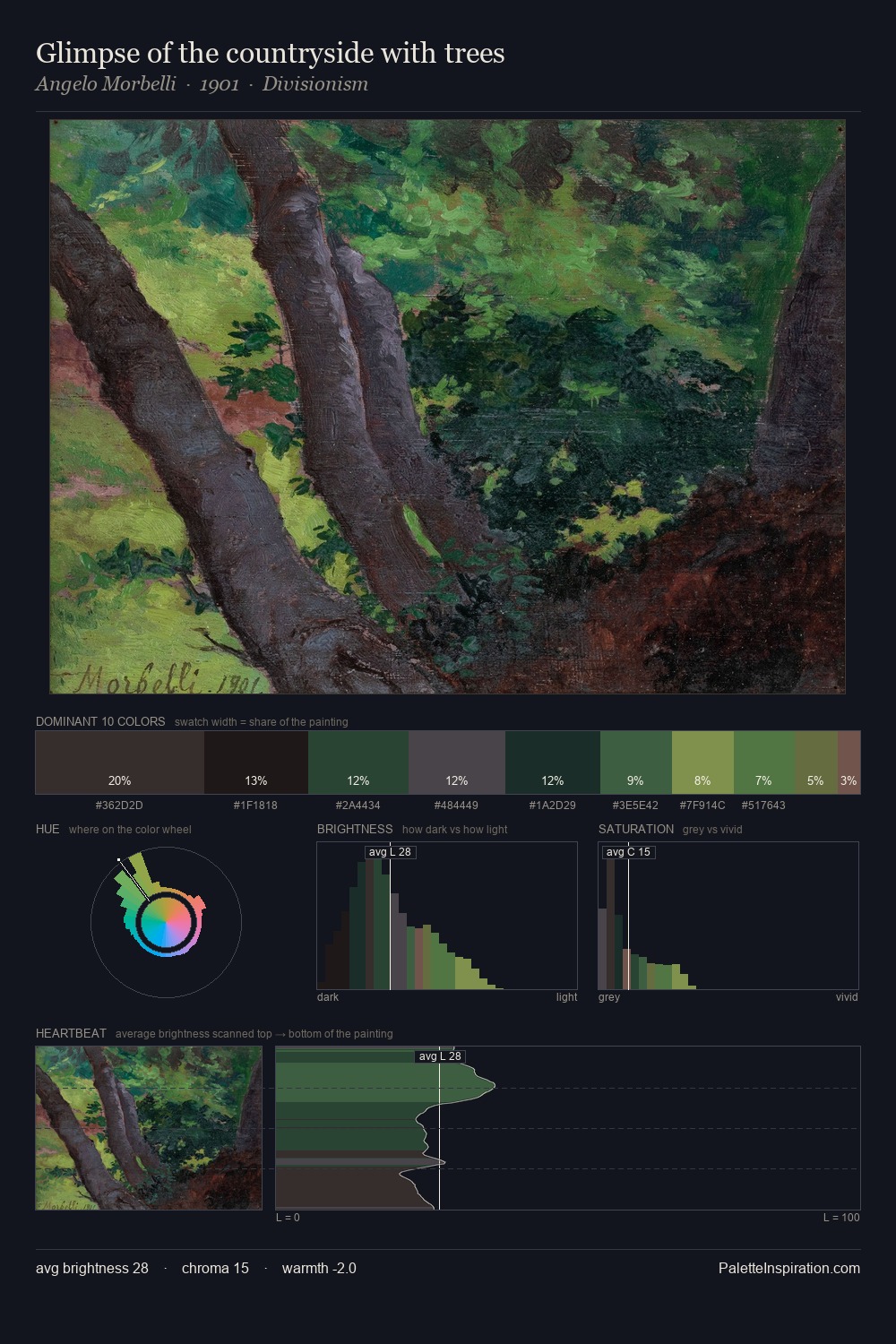Select the 9% green #3E5E42 swatch

[636, 762]
